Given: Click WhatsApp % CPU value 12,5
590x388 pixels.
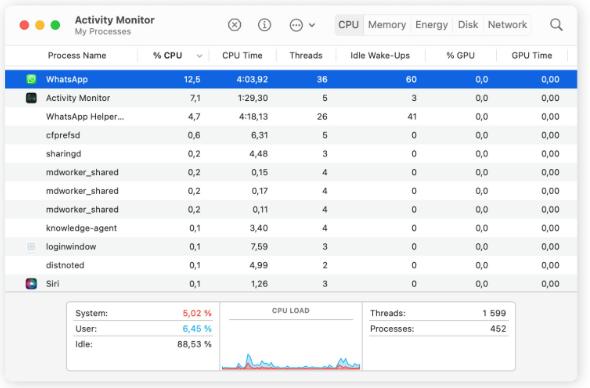Looking at the screenshot, I should click(192, 79).
